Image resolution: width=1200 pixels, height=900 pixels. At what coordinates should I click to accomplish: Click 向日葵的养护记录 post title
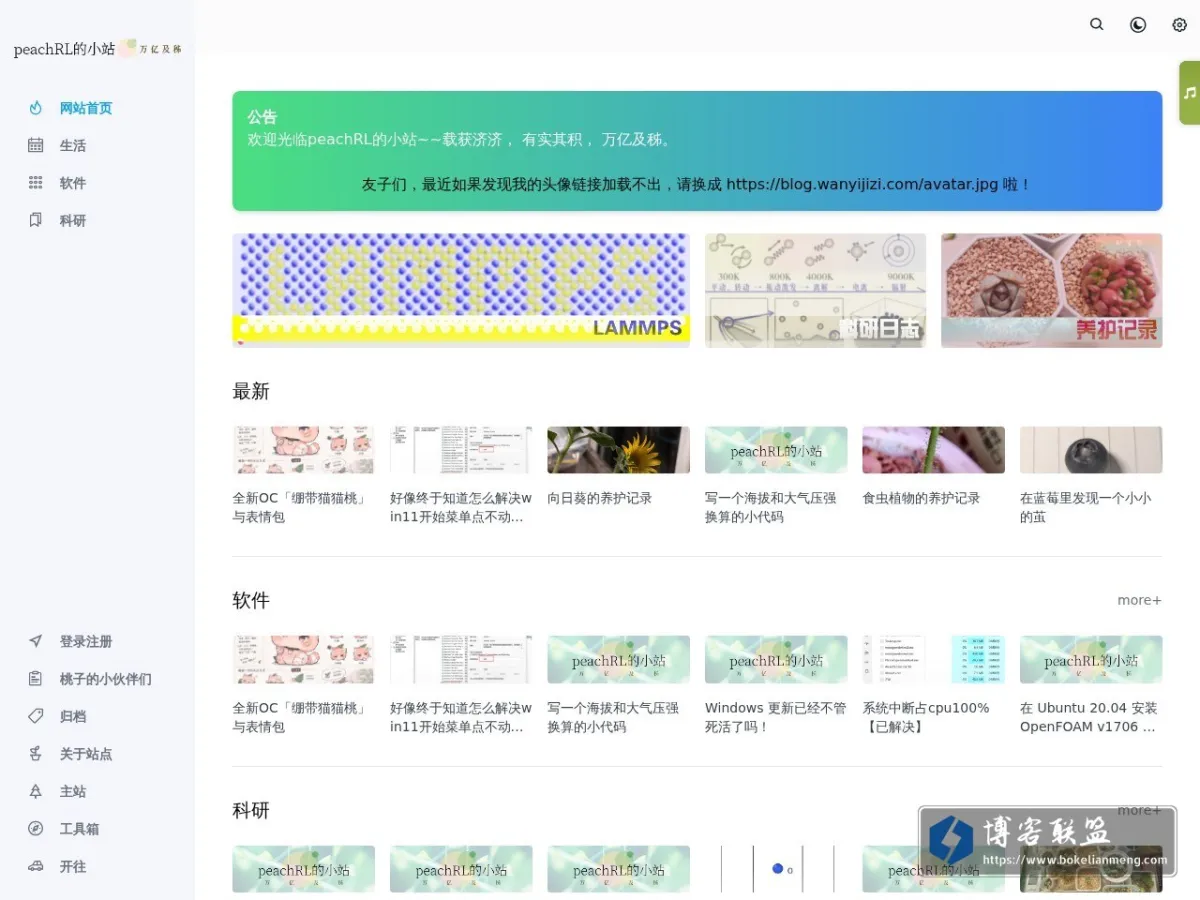tap(600, 498)
